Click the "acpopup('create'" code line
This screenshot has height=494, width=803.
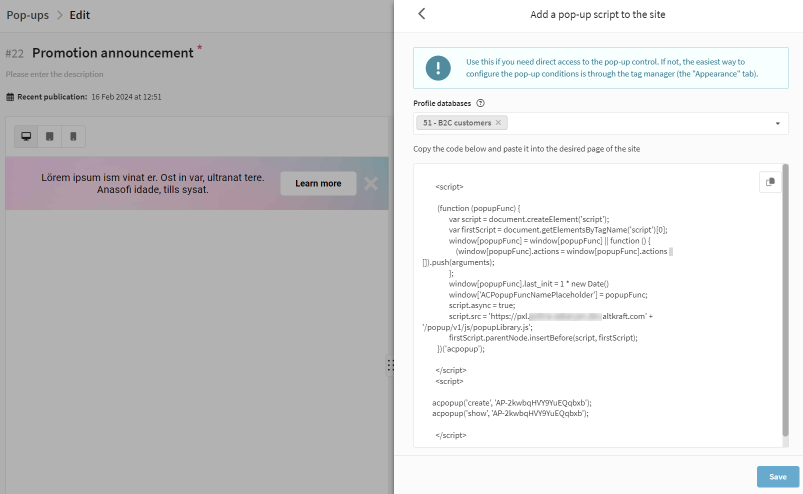tap(512, 402)
